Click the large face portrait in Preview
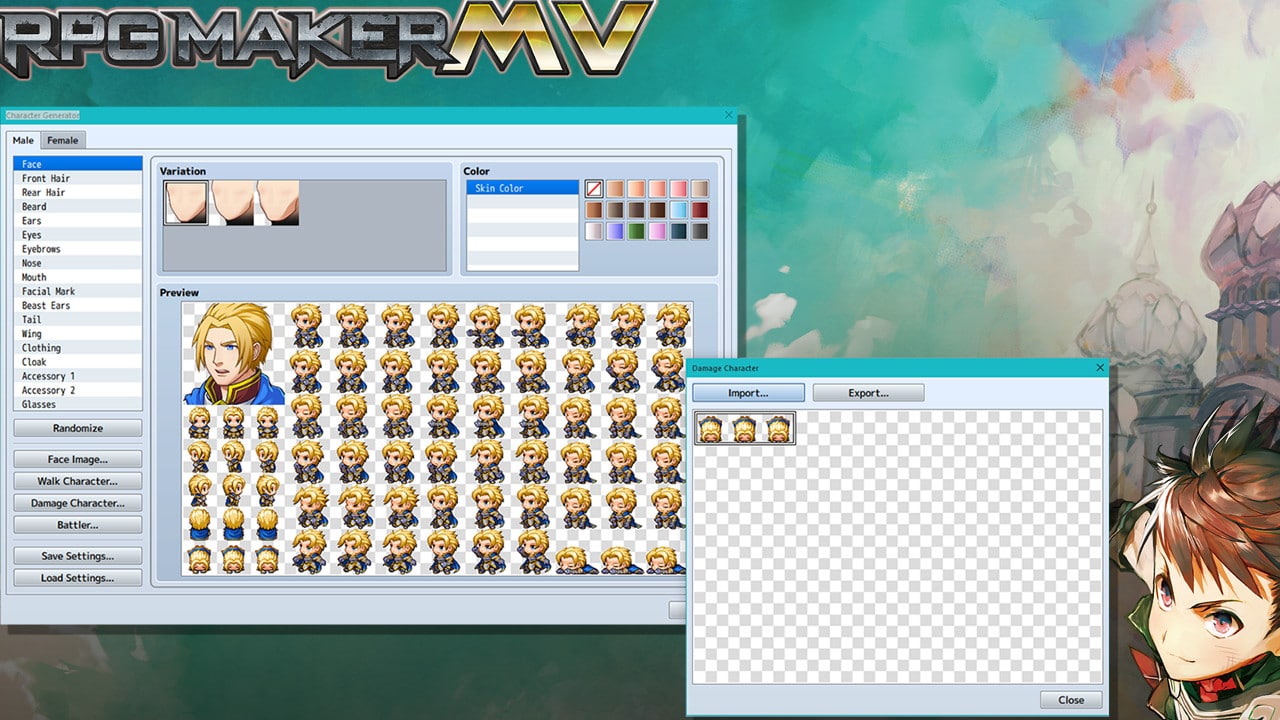This screenshot has width=1280, height=720. 234,354
